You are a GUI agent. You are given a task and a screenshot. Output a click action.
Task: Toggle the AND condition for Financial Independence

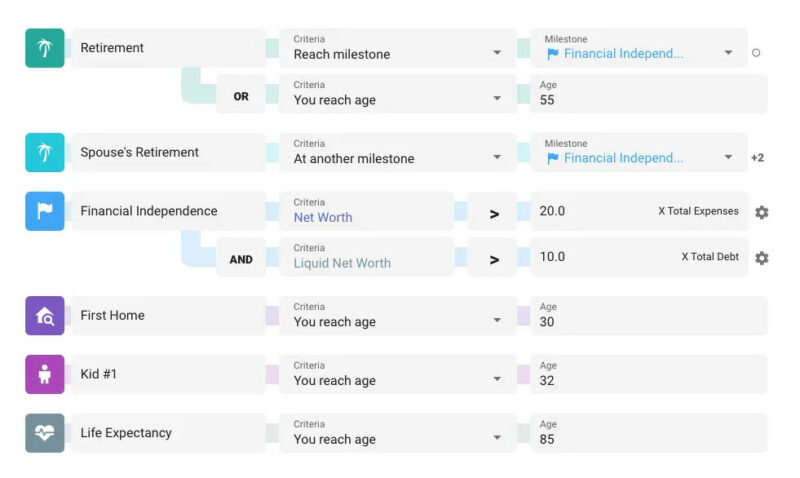(x=241, y=259)
